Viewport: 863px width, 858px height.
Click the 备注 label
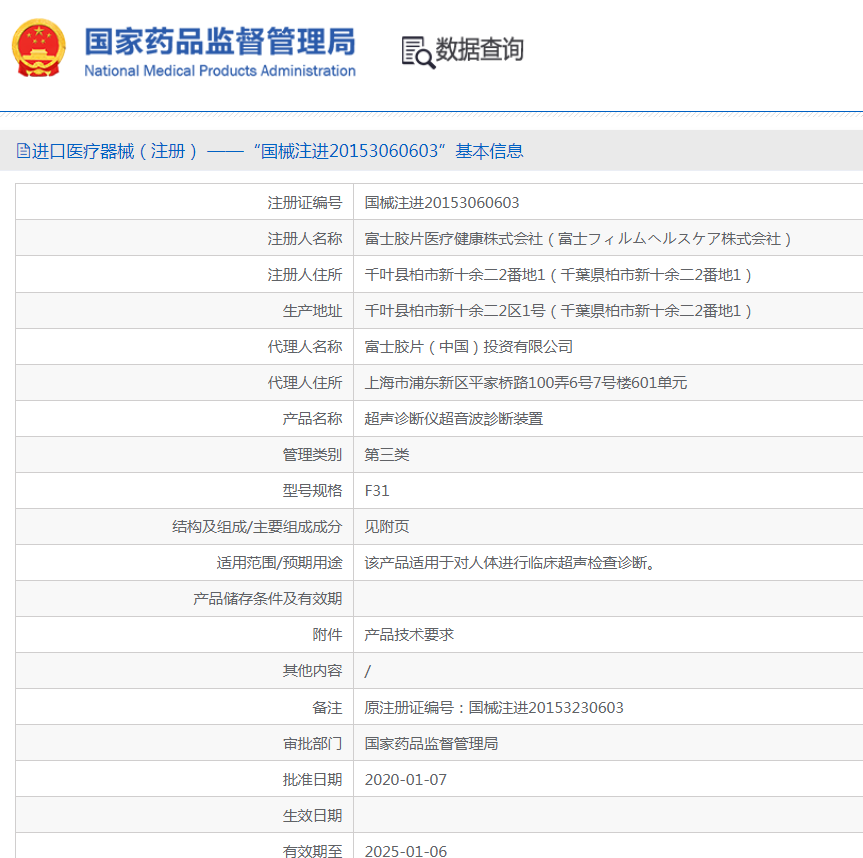[x=327, y=707]
